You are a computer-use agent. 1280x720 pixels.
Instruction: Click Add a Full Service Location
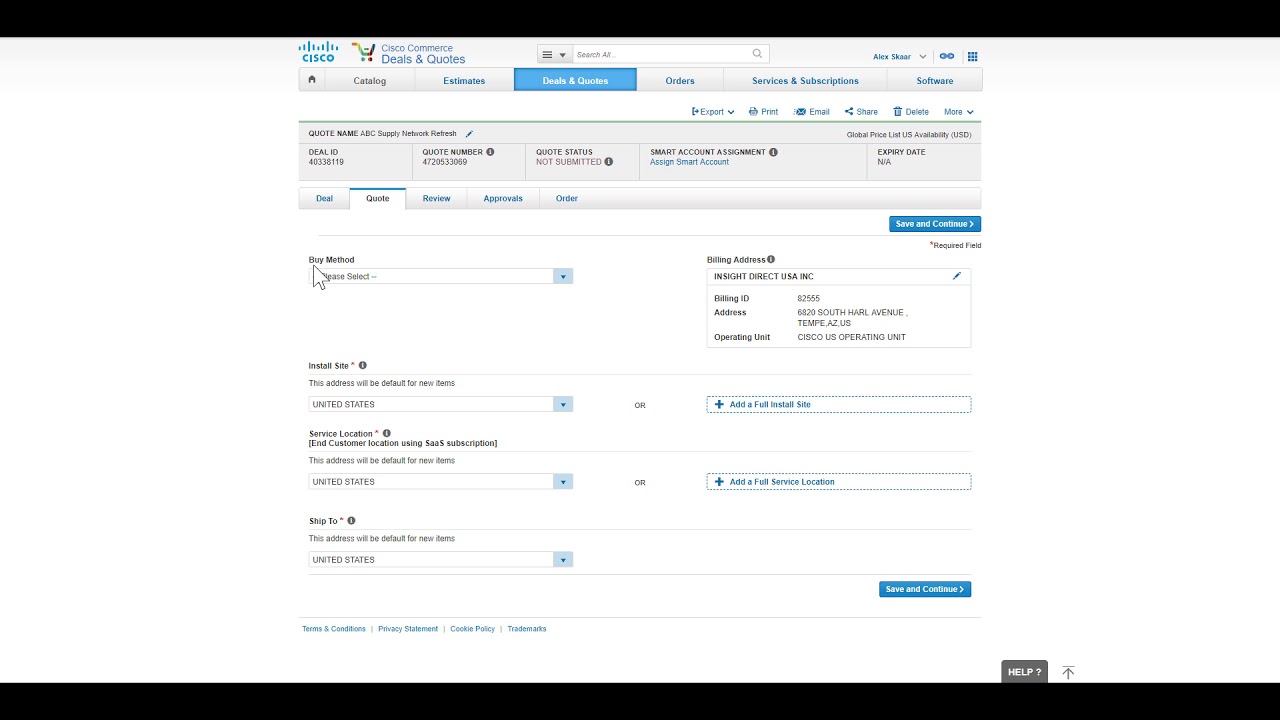click(839, 482)
